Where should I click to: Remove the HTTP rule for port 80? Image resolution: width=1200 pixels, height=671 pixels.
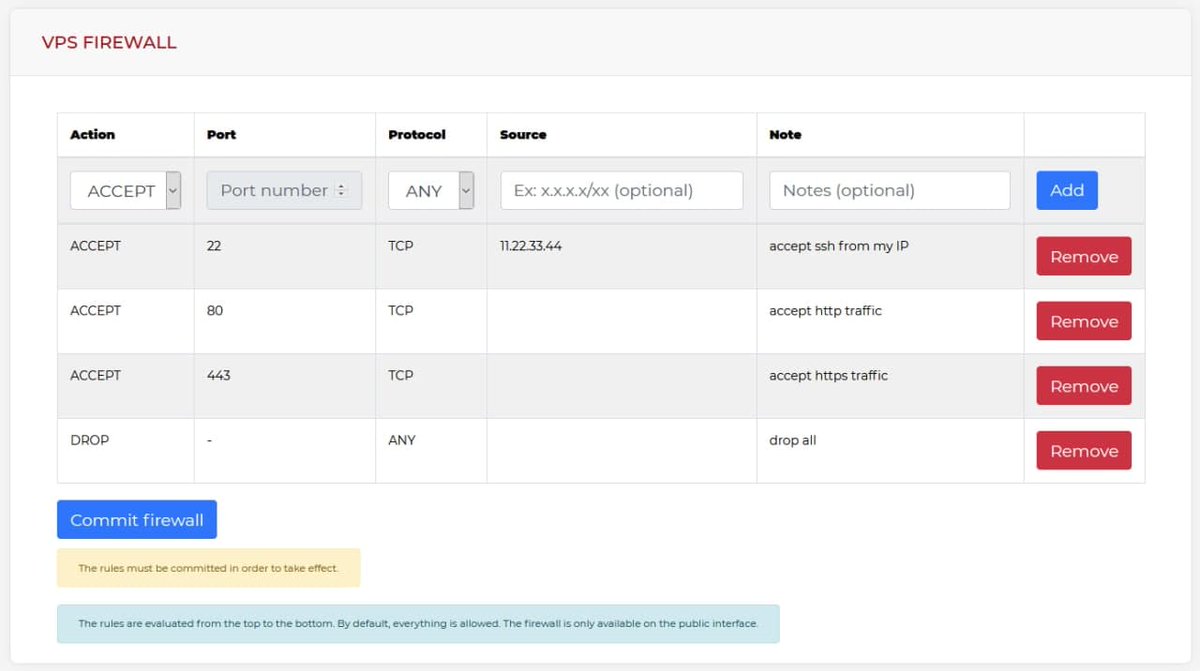tap(1083, 321)
